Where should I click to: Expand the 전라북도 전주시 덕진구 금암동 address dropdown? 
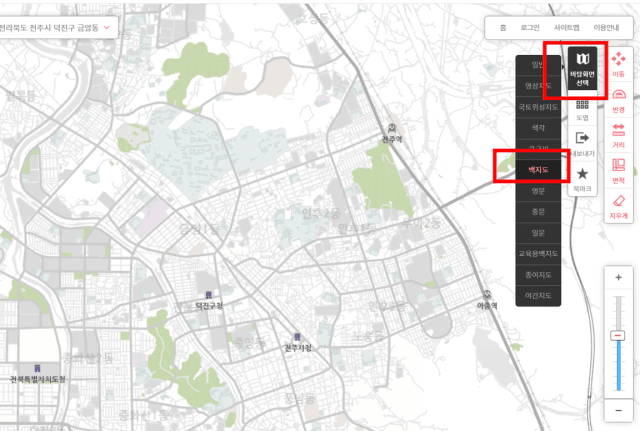(58, 28)
